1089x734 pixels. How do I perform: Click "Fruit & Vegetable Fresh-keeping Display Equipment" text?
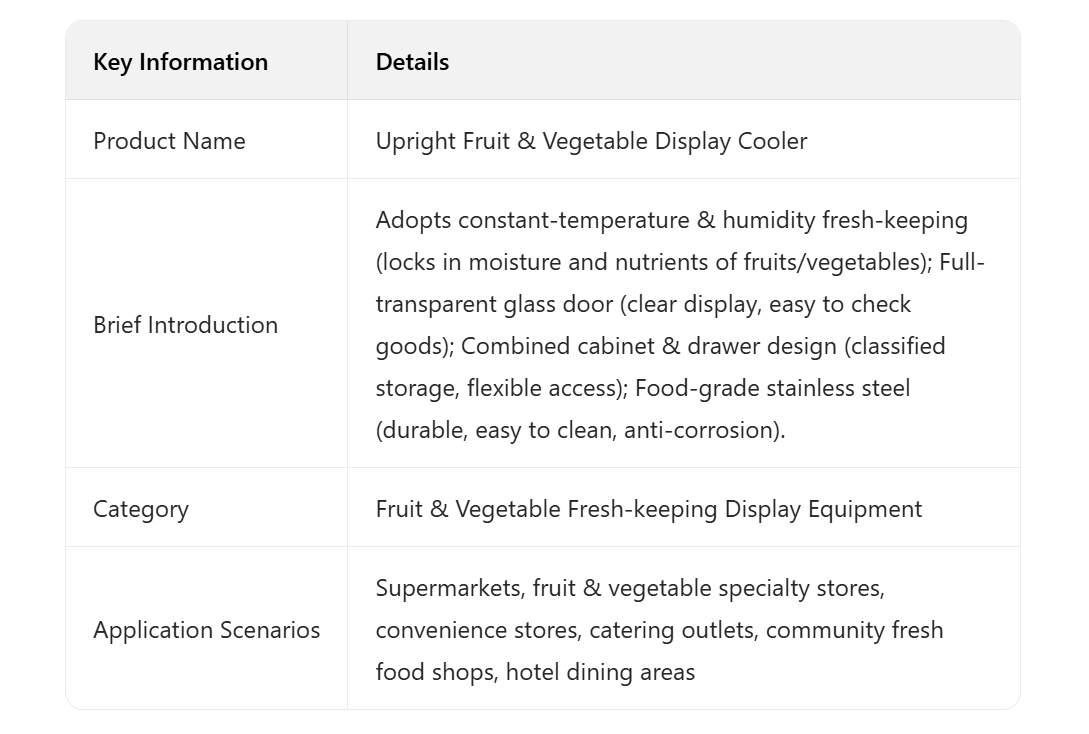coord(648,509)
